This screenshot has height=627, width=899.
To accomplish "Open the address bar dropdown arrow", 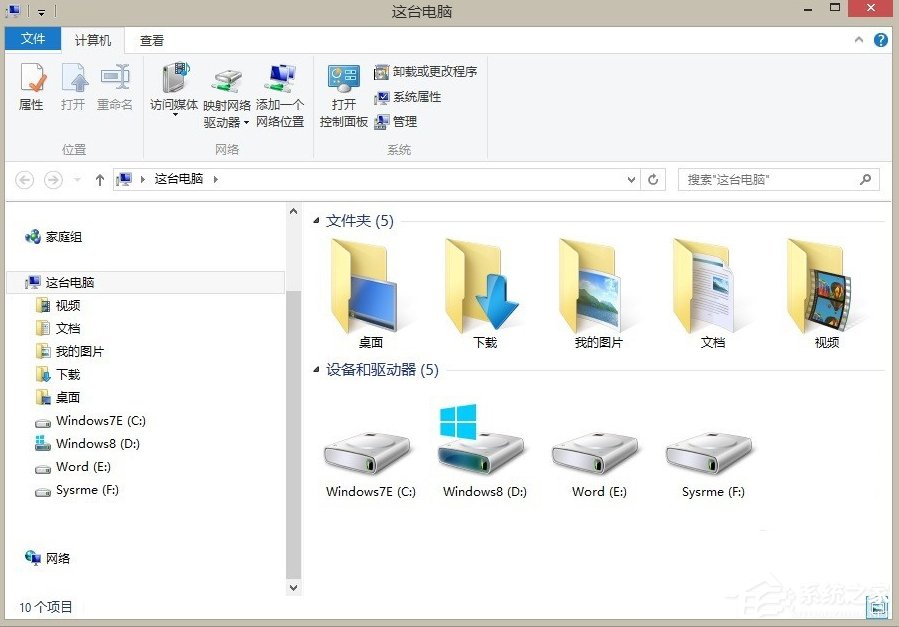I will click(x=629, y=179).
